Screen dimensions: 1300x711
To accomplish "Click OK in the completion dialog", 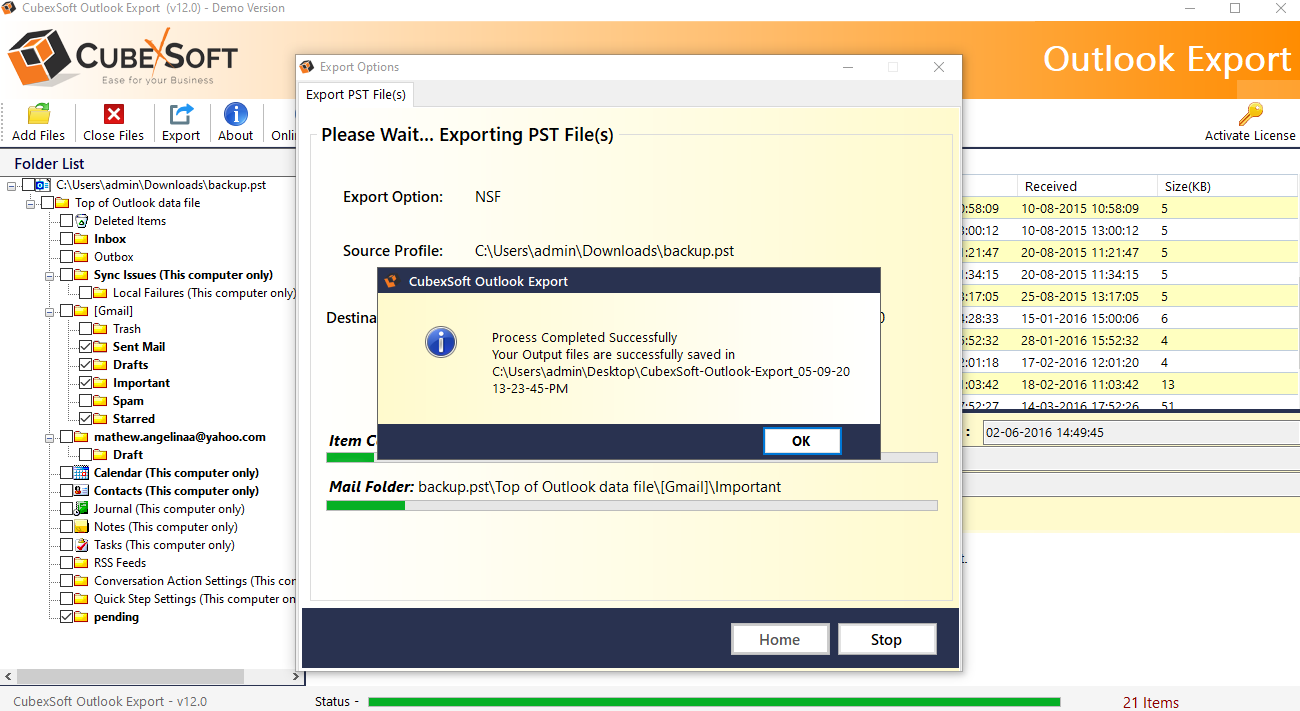I will click(x=801, y=441).
